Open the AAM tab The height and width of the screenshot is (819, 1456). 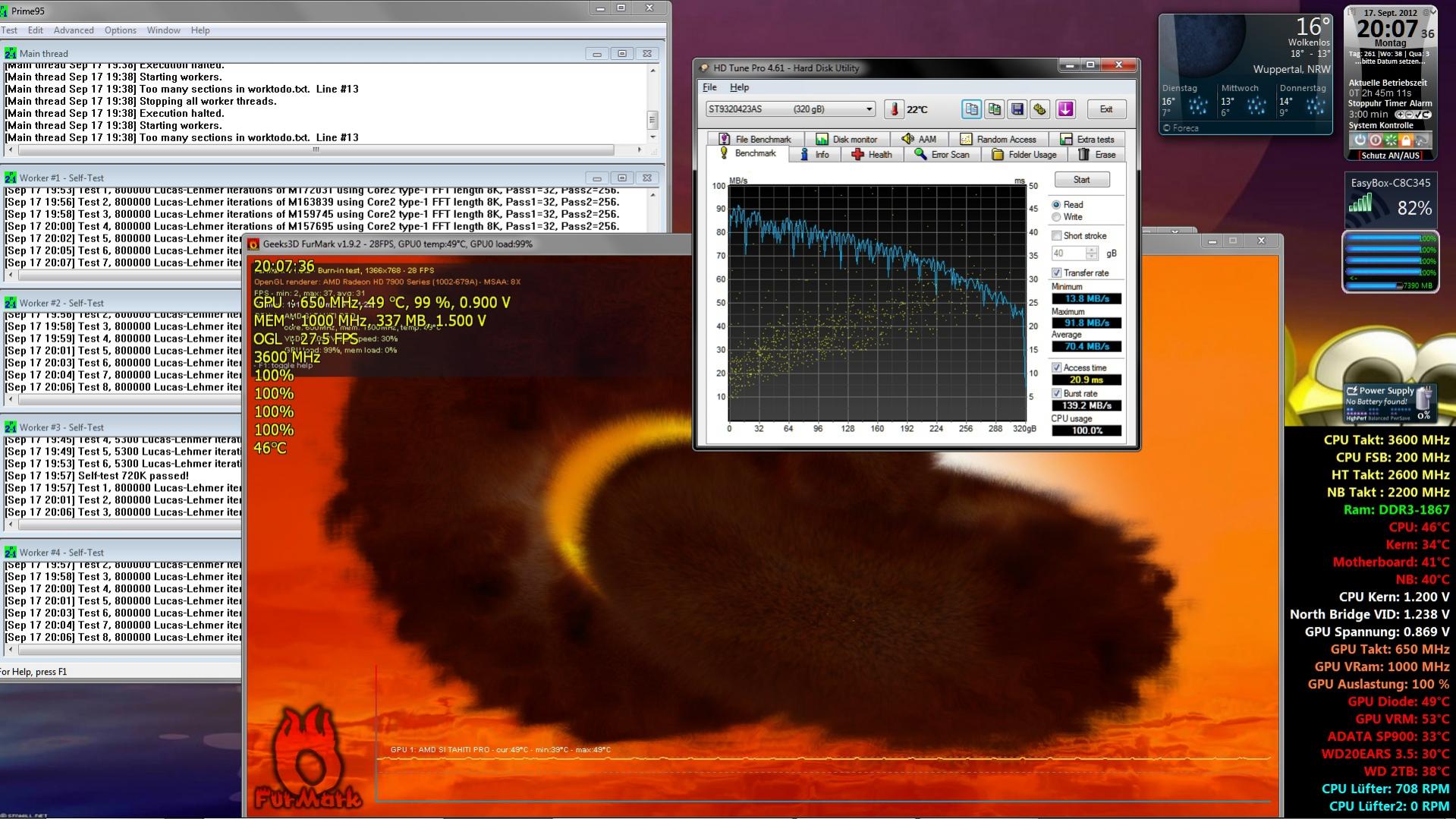click(919, 140)
